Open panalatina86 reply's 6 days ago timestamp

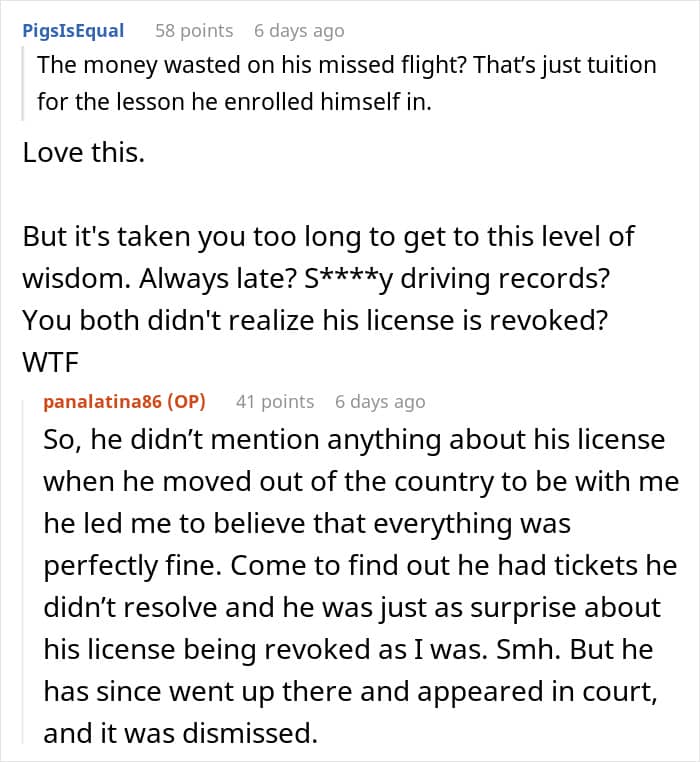[380, 401]
